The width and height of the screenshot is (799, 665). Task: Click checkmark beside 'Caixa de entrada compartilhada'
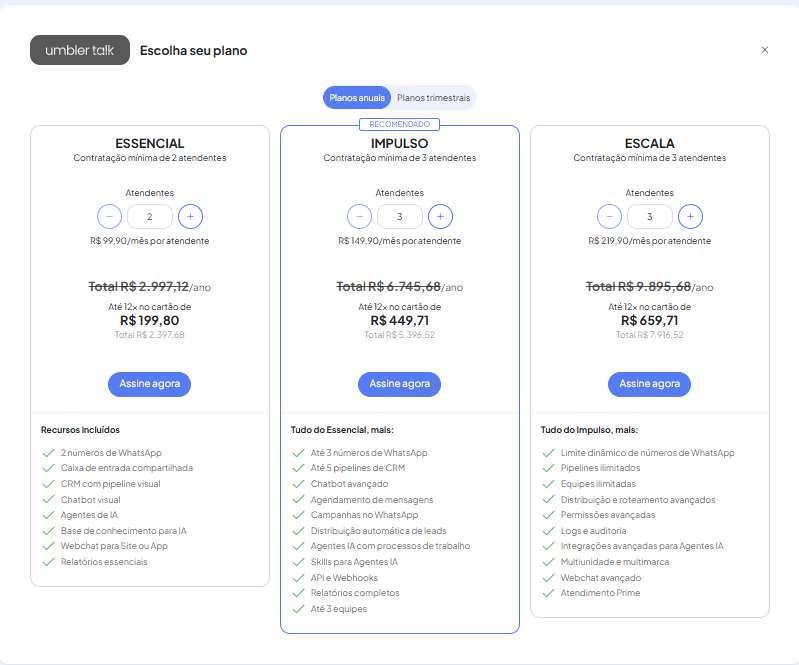click(48, 468)
